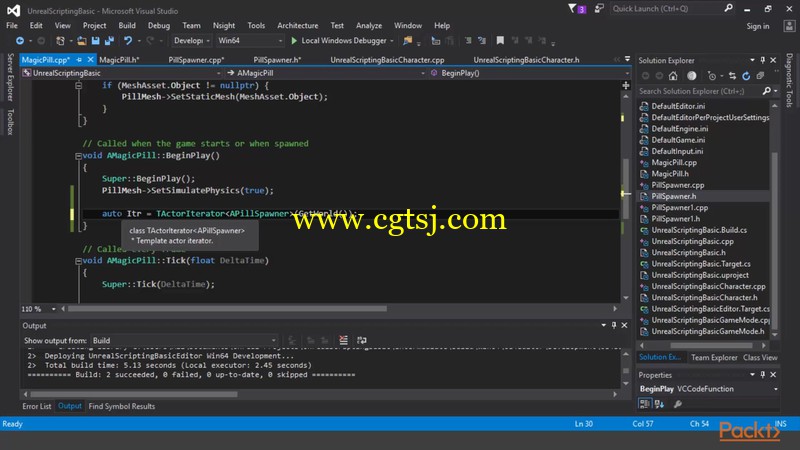Collapse the AMagicPill::BeginPlay function
The height and width of the screenshot is (450, 800).
click(x=78, y=156)
